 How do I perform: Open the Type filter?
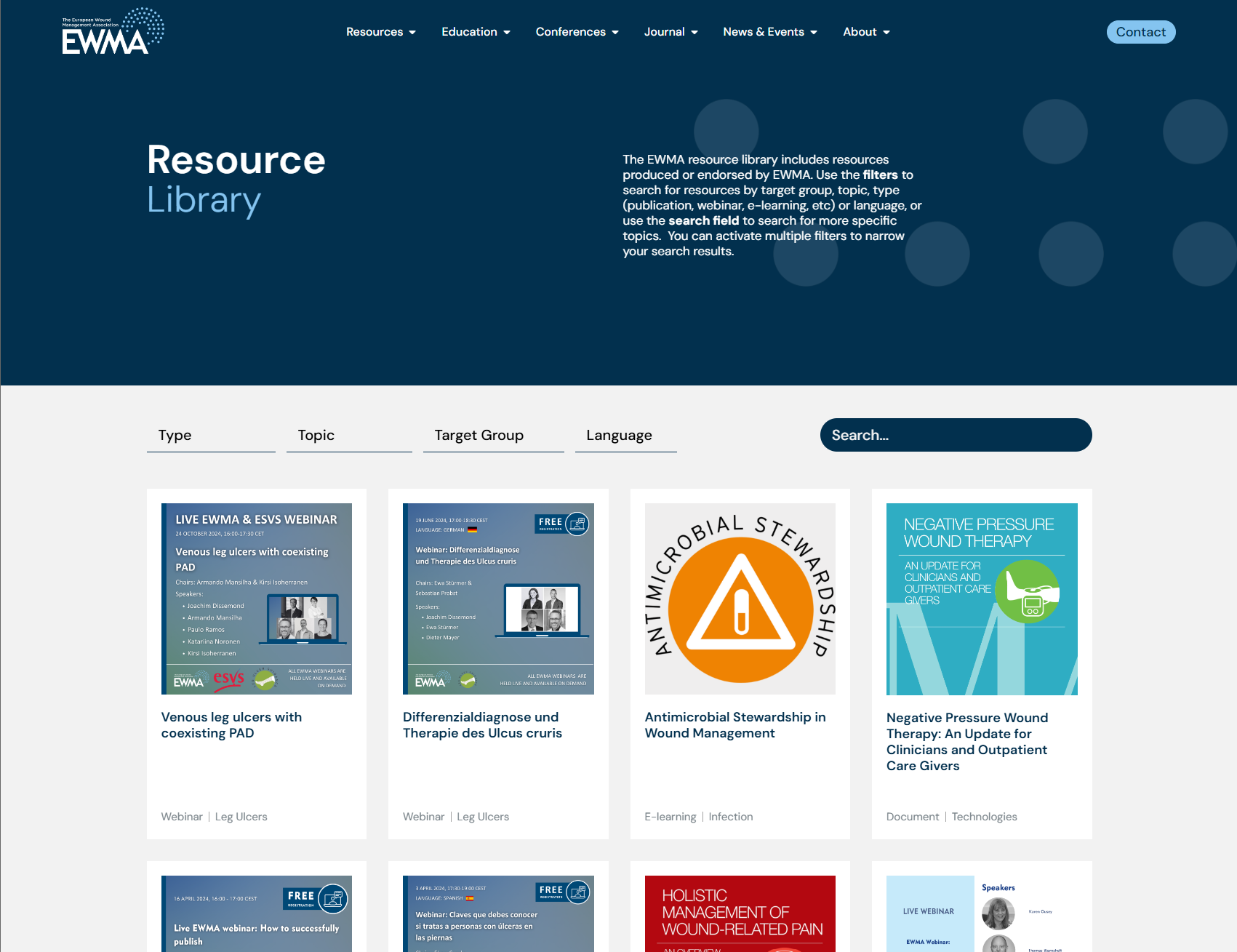point(210,436)
